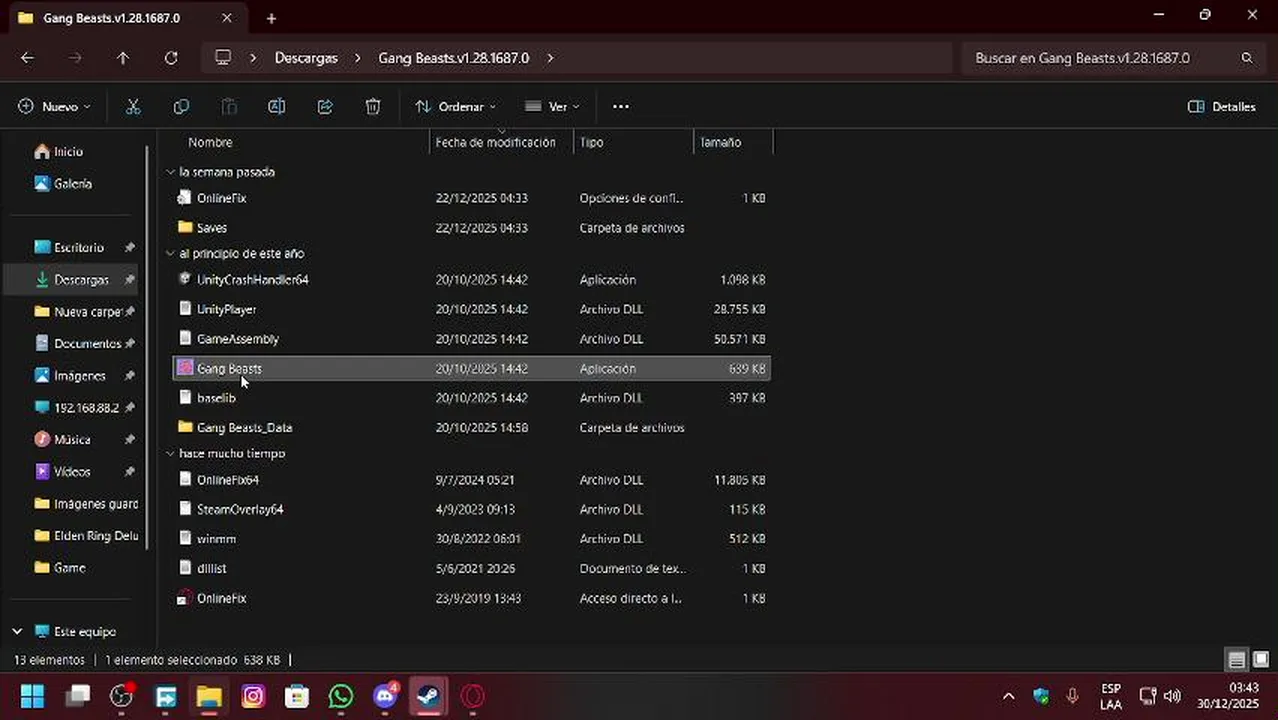1278x720 pixels.
Task: Select the winmm DLL file
Action: tap(471, 539)
